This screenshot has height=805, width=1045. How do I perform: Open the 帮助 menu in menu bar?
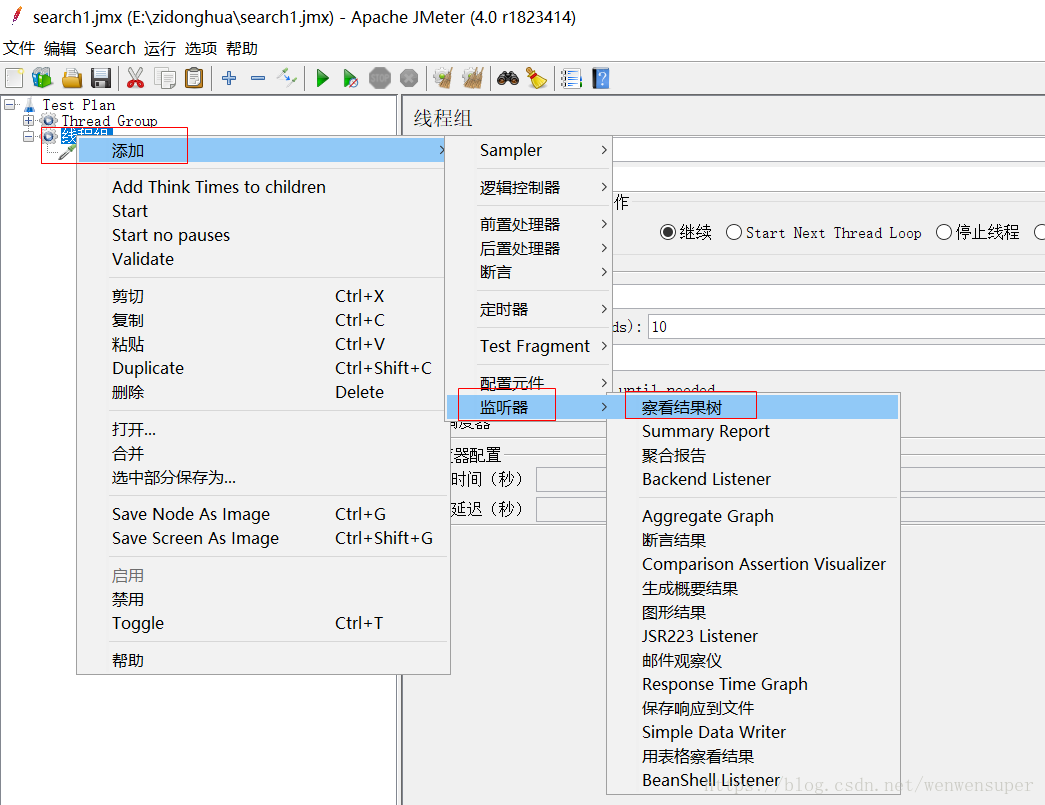pos(242,49)
